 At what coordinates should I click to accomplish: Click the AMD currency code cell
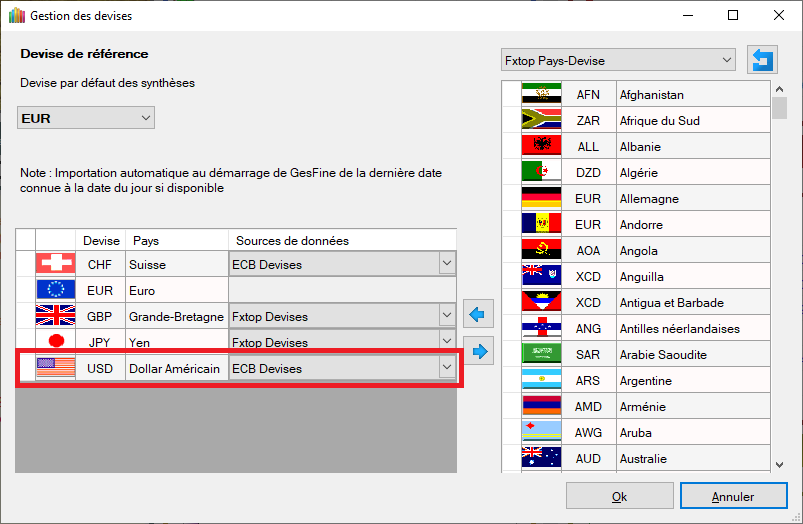click(x=588, y=406)
